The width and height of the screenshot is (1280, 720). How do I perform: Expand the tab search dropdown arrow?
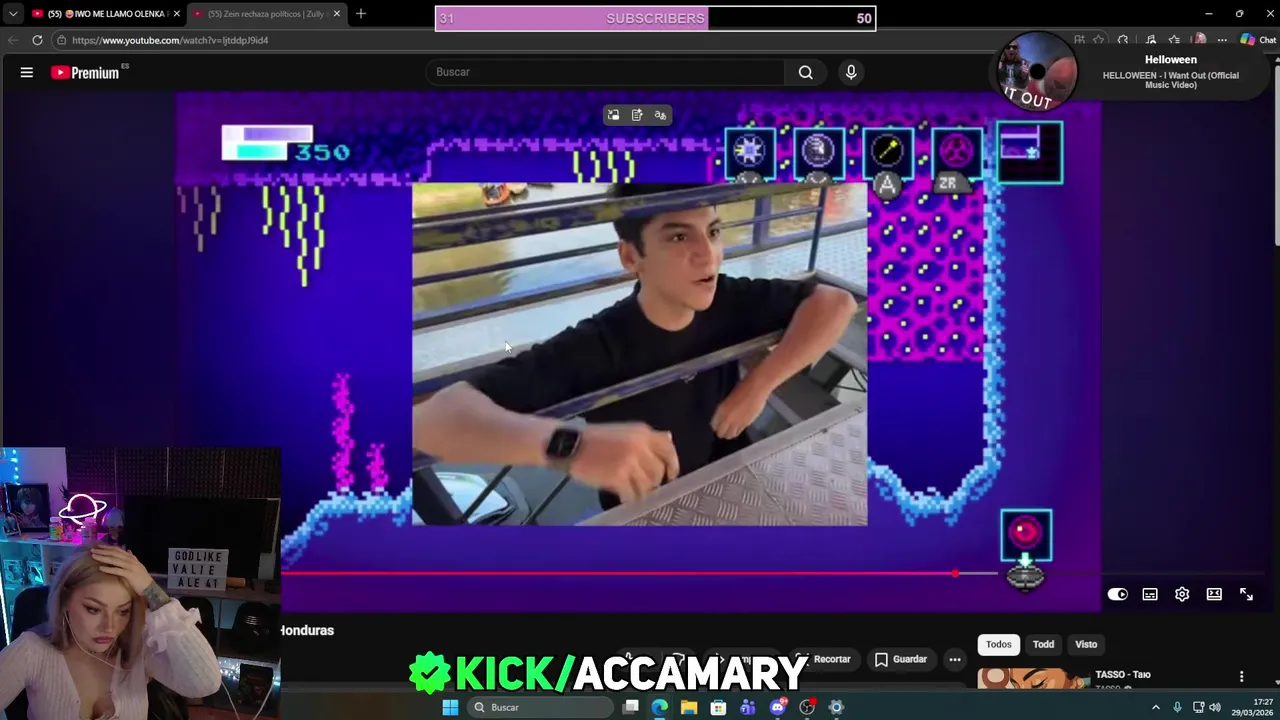click(12, 14)
